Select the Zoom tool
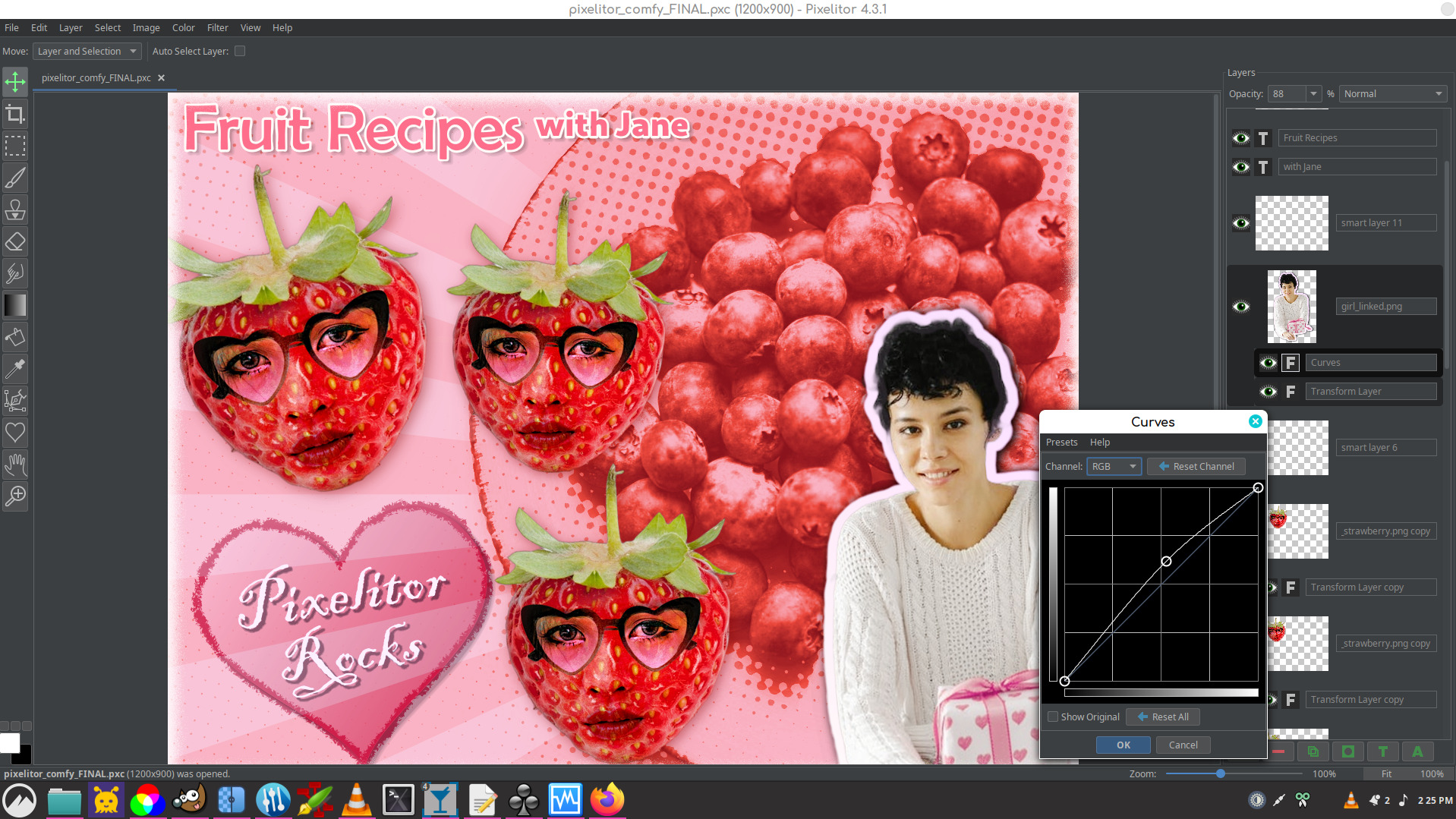The image size is (1456, 819). pyautogui.click(x=15, y=496)
